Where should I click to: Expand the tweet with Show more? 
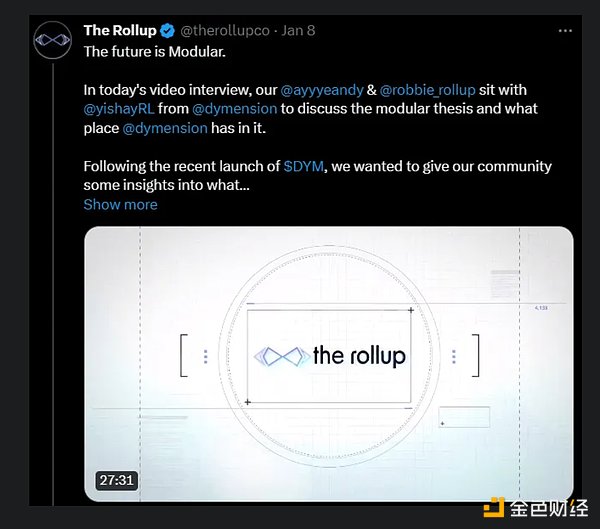click(120, 204)
